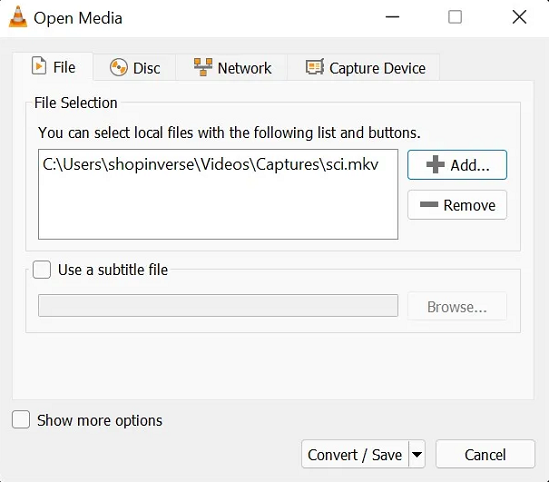This screenshot has width=549, height=482.
Task: Click the minus icon on Remove button
Action: click(x=429, y=204)
